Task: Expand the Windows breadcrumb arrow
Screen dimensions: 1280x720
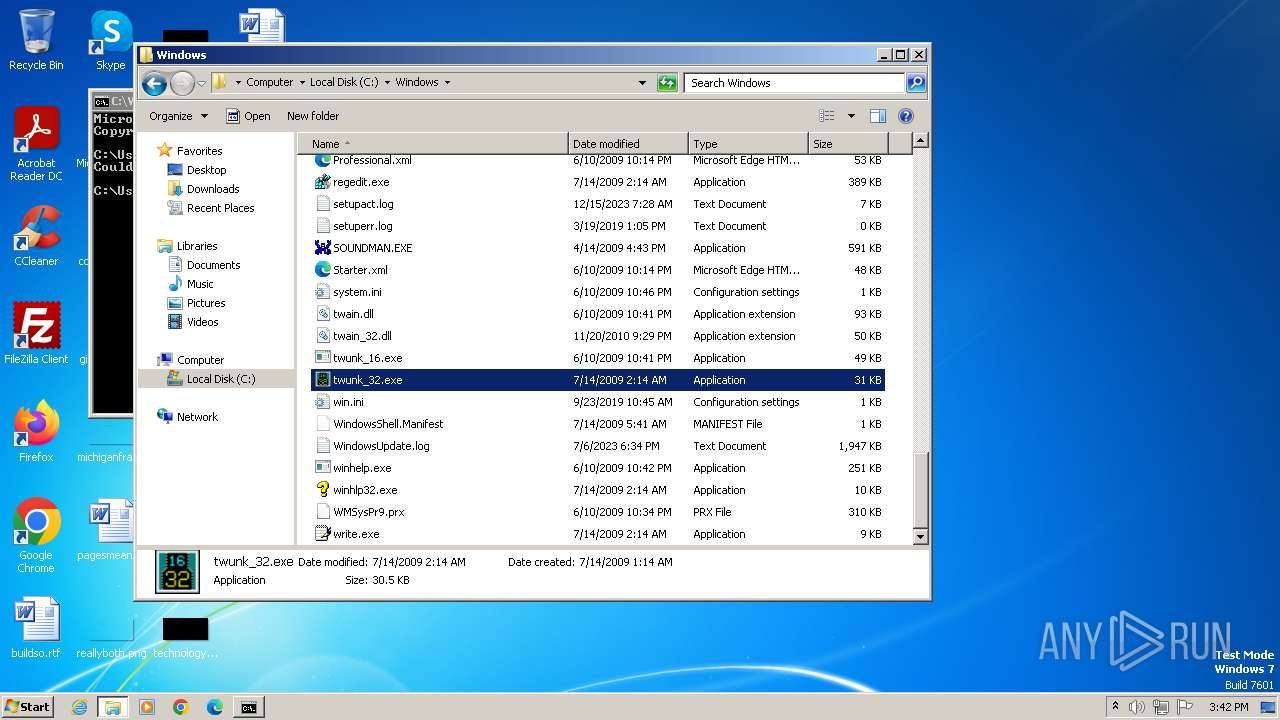Action: point(447,83)
